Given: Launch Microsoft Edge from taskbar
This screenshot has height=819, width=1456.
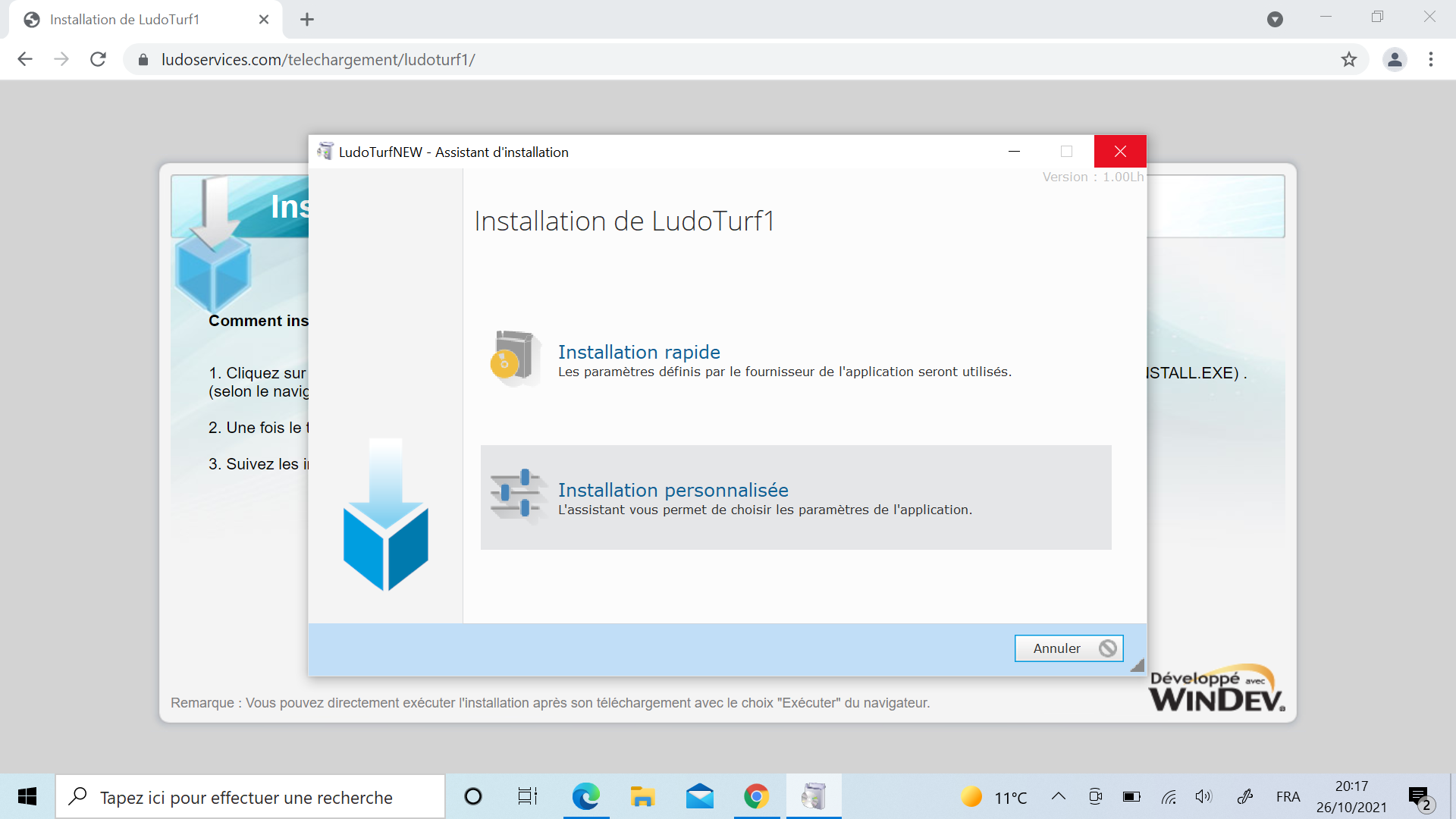Looking at the screenshot, I should 586,796.
